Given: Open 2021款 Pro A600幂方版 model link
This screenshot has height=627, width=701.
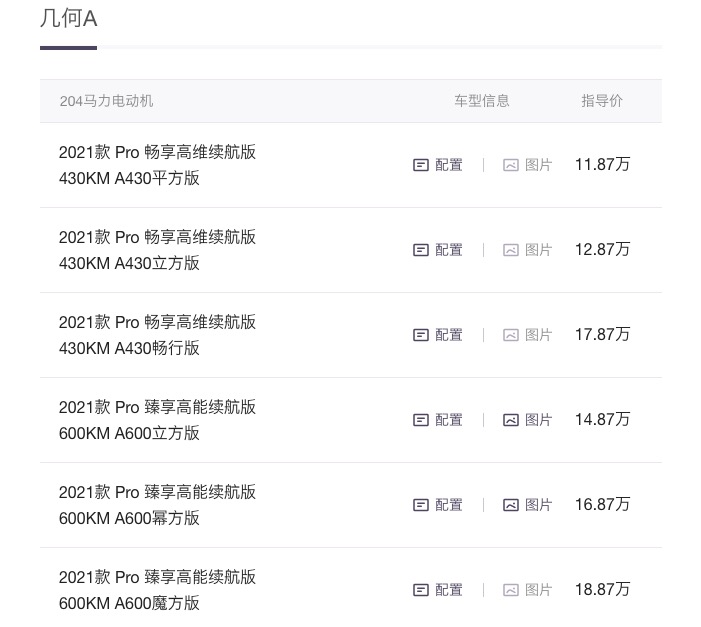Looking at the screenshot, I should (x=157, y=505).
